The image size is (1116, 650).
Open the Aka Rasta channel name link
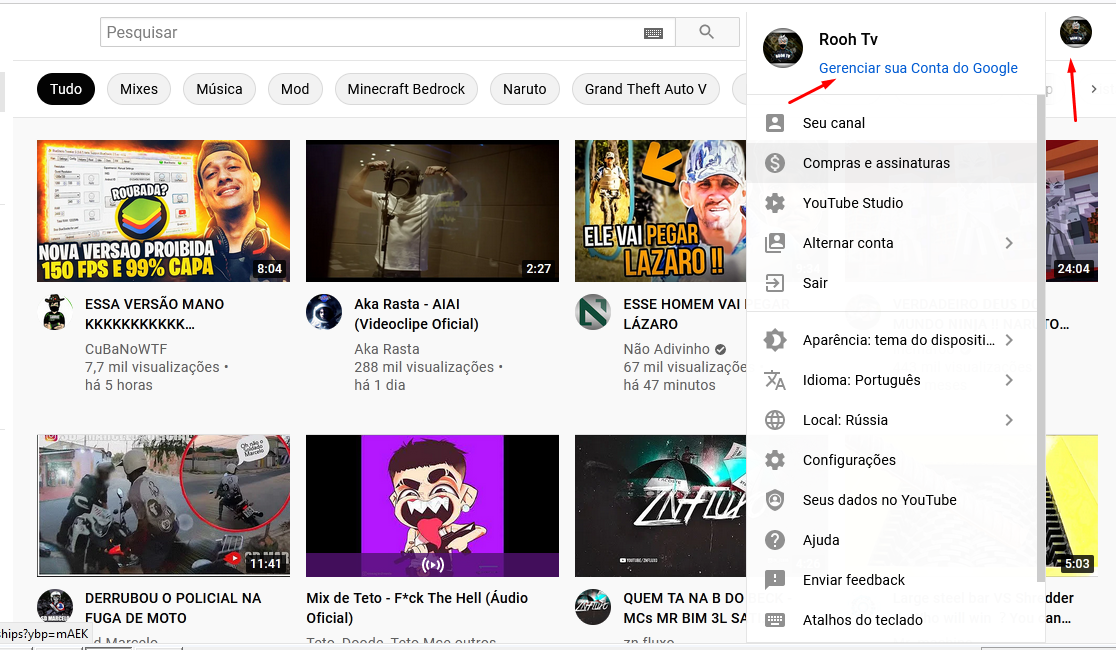coord(386,349)
